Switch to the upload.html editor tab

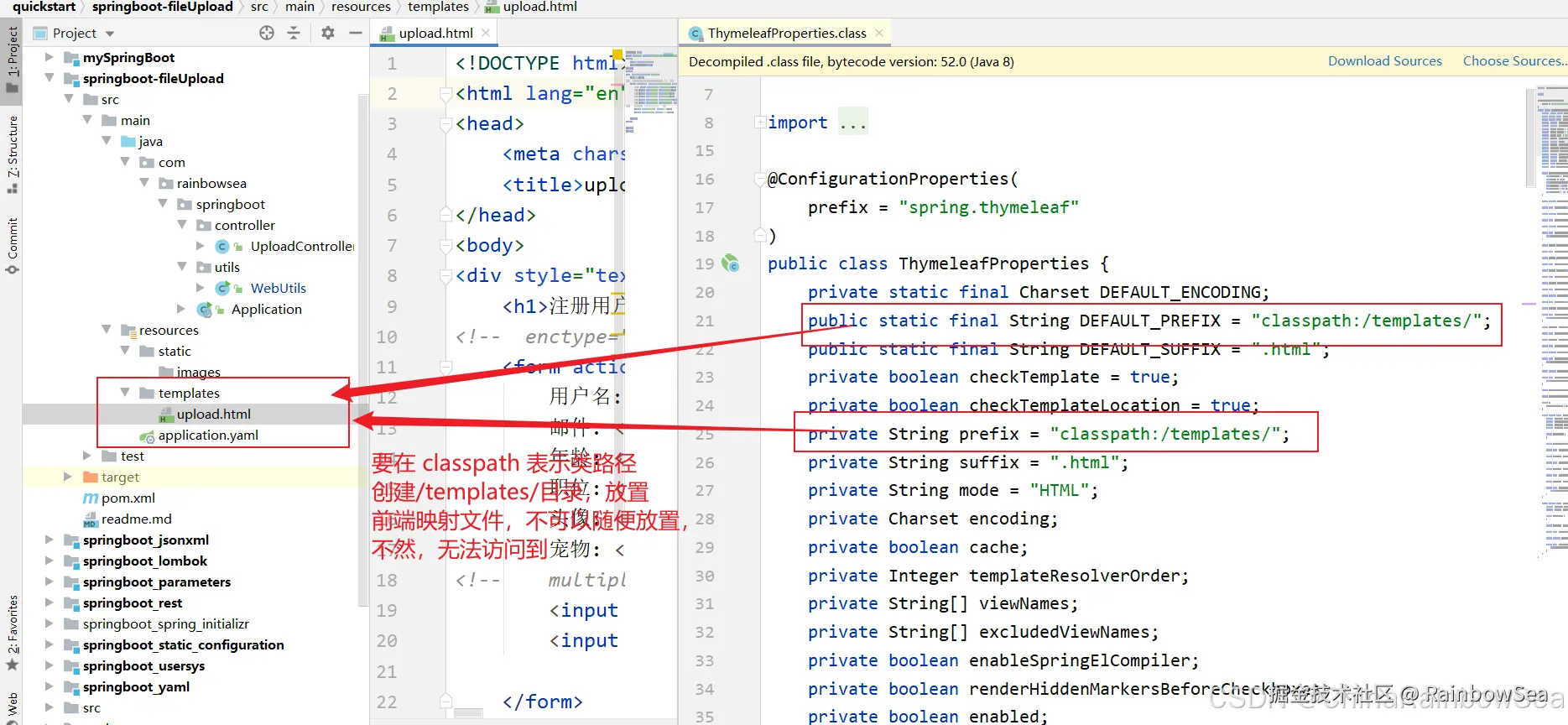click(435, 34)
